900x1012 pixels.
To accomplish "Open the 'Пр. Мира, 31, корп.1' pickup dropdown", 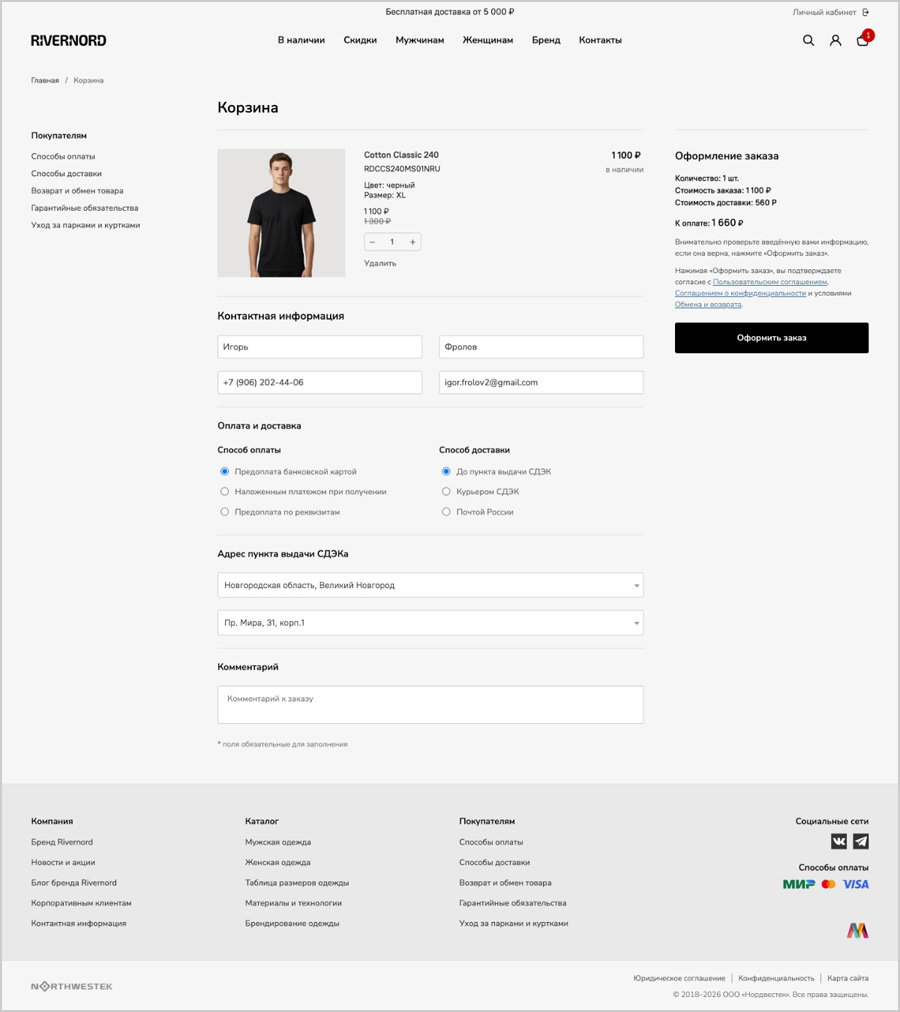I will [430, 623].
